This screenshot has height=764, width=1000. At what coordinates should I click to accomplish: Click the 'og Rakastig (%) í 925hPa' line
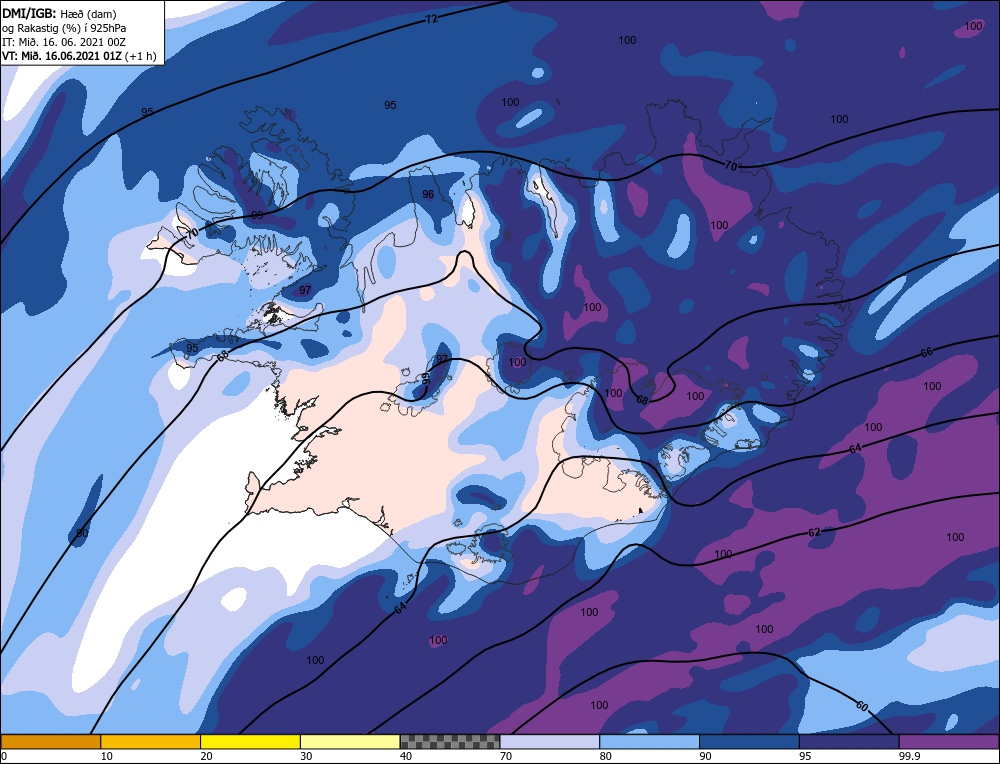[x=64, y=27]
